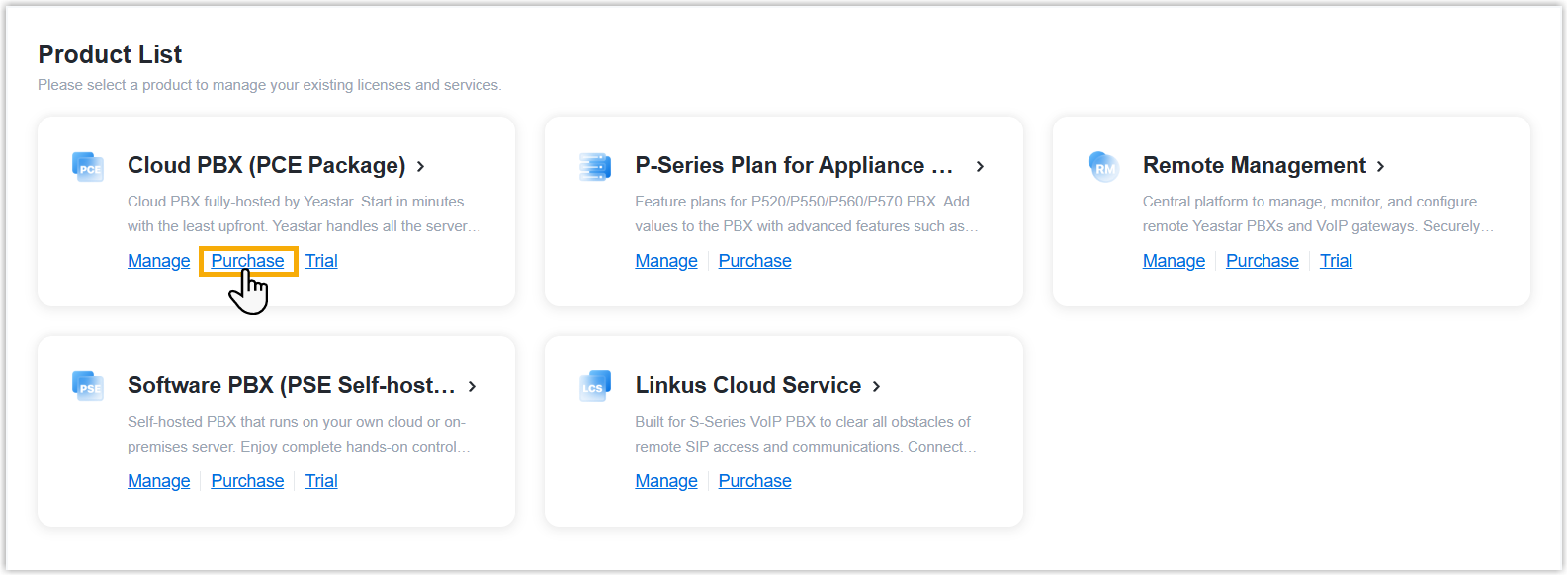Start a Trial of Cloud PBX
The height and width of the screenshot is (576, 1568).
tap(321, 261)
